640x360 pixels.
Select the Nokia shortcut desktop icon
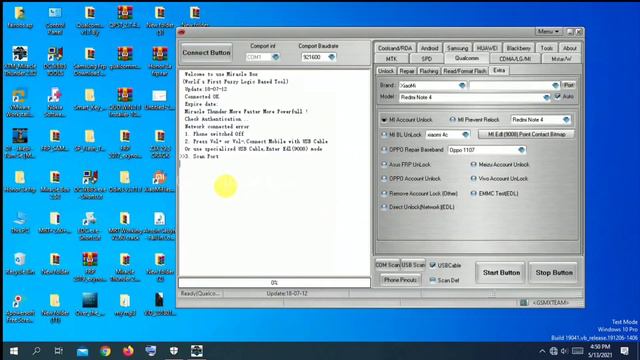click(x=55, y=103)
